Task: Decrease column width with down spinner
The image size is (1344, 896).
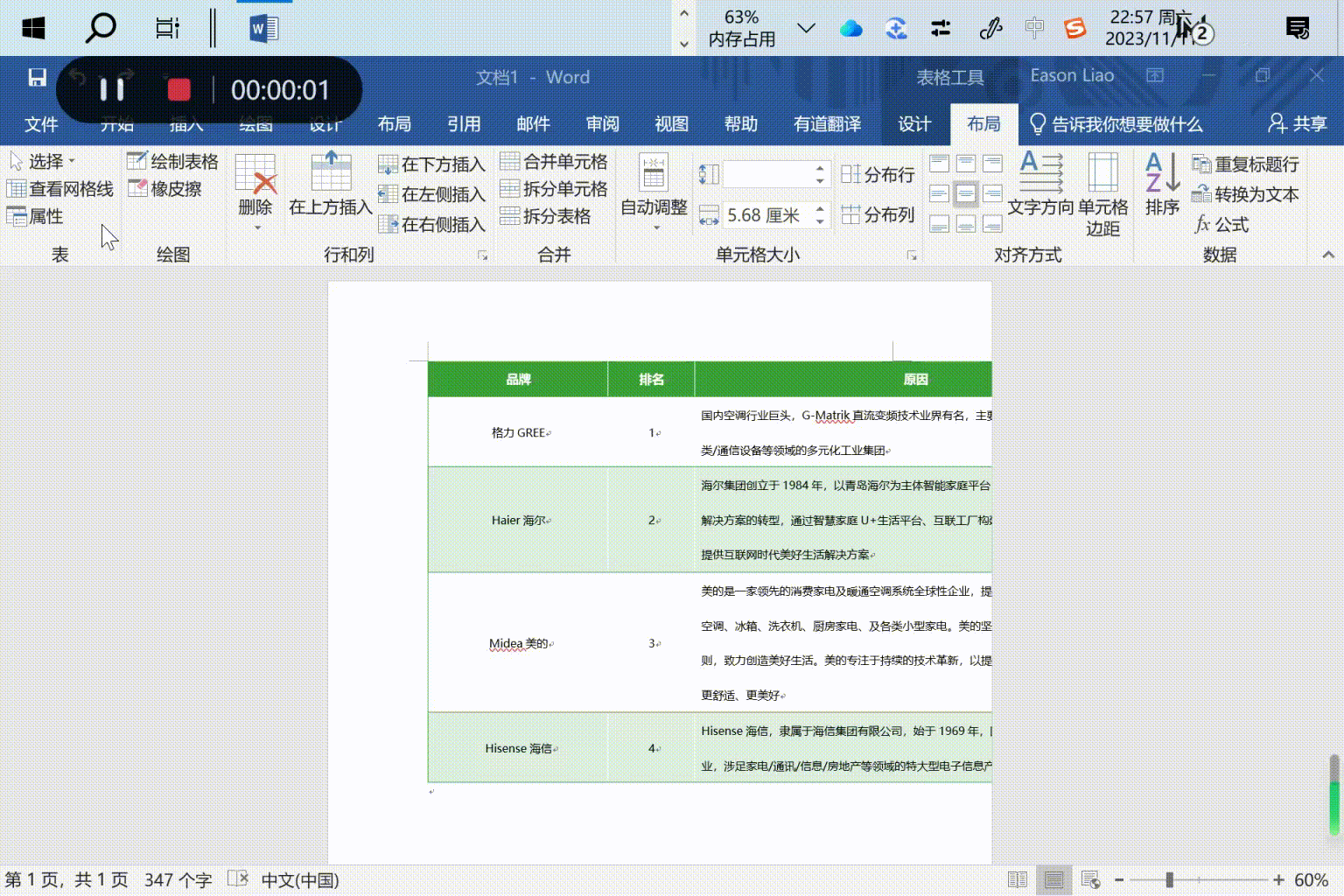Action: [820, 221]
